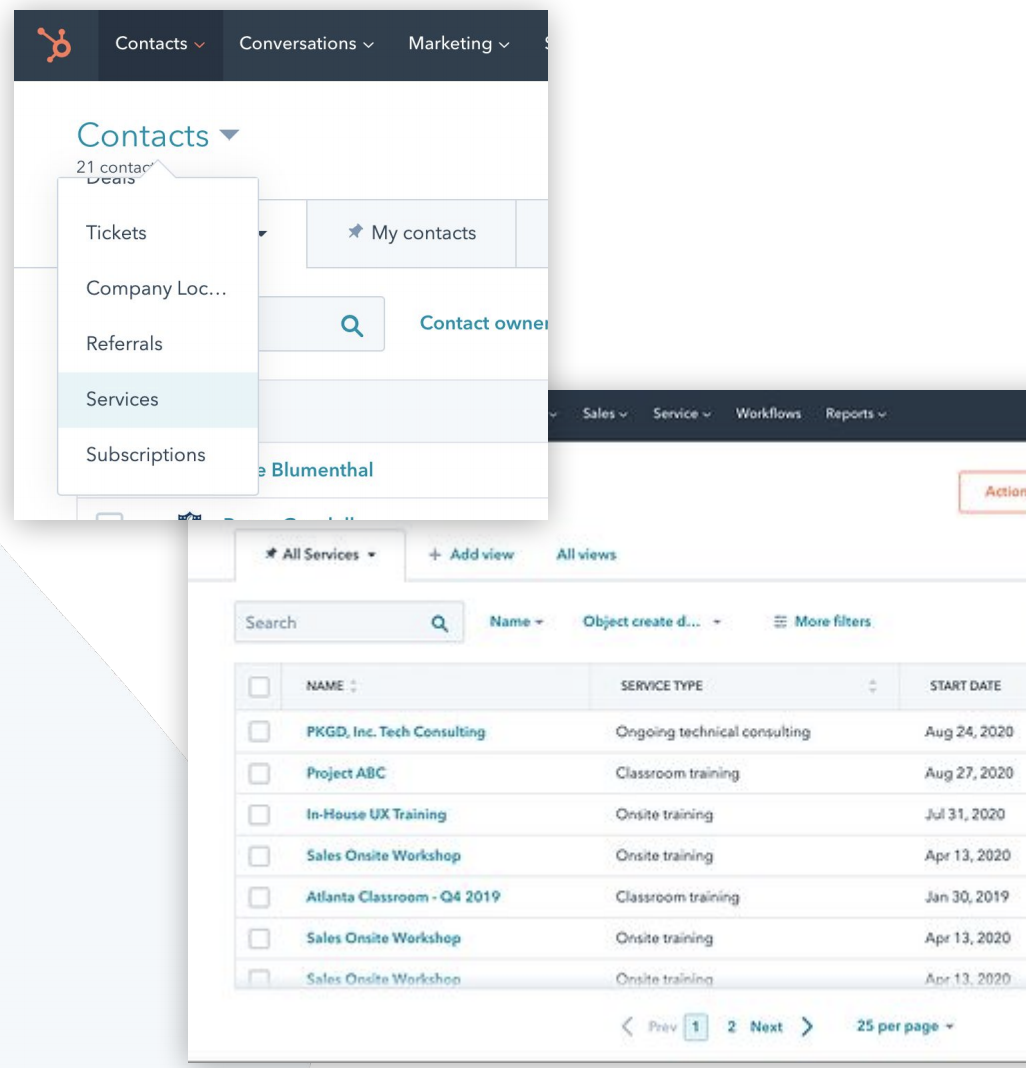1026x1068 pixels.
Task: Click the pin icon beside My contacts
Action: click(x=355, y=232)
